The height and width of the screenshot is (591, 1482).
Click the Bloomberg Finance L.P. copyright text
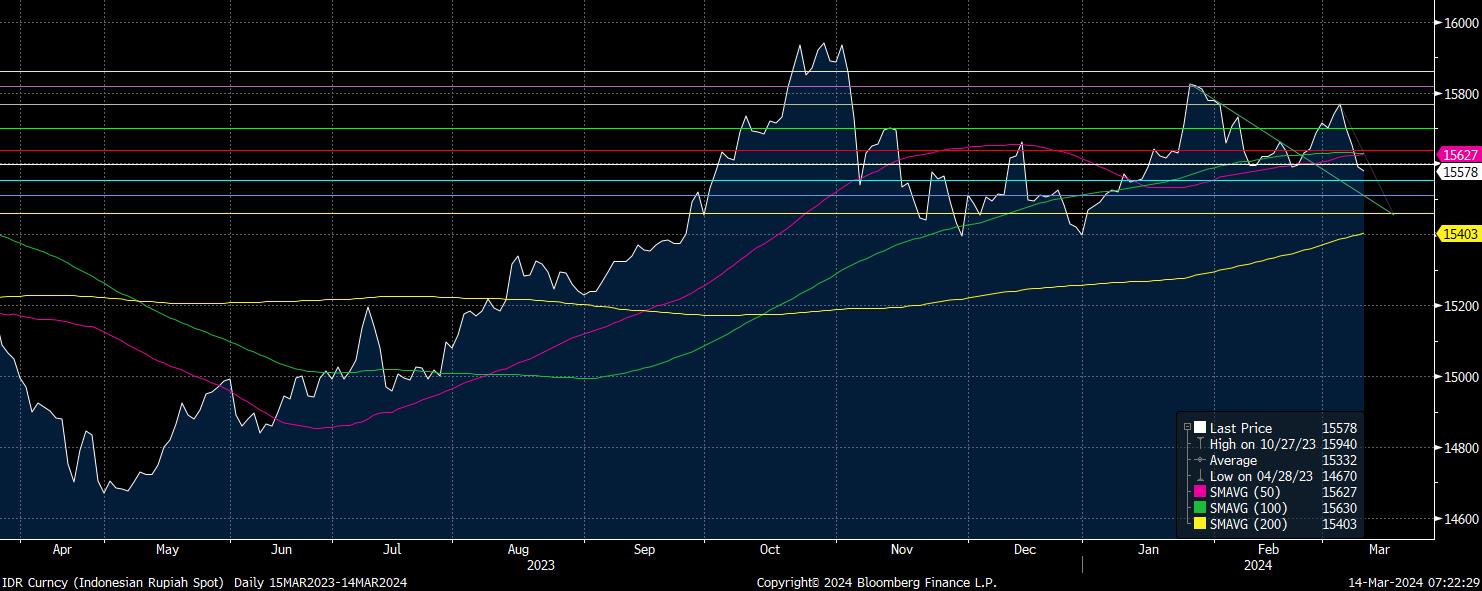pyautogui.click(x=876, y=582)
